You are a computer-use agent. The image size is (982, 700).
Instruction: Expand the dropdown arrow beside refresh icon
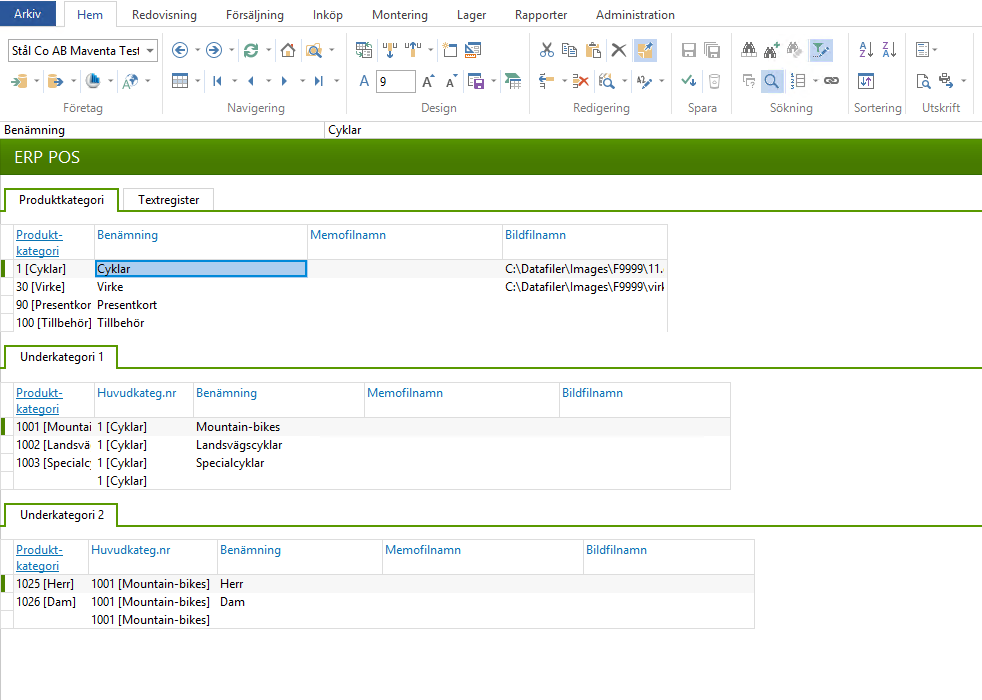coord(268,50)
